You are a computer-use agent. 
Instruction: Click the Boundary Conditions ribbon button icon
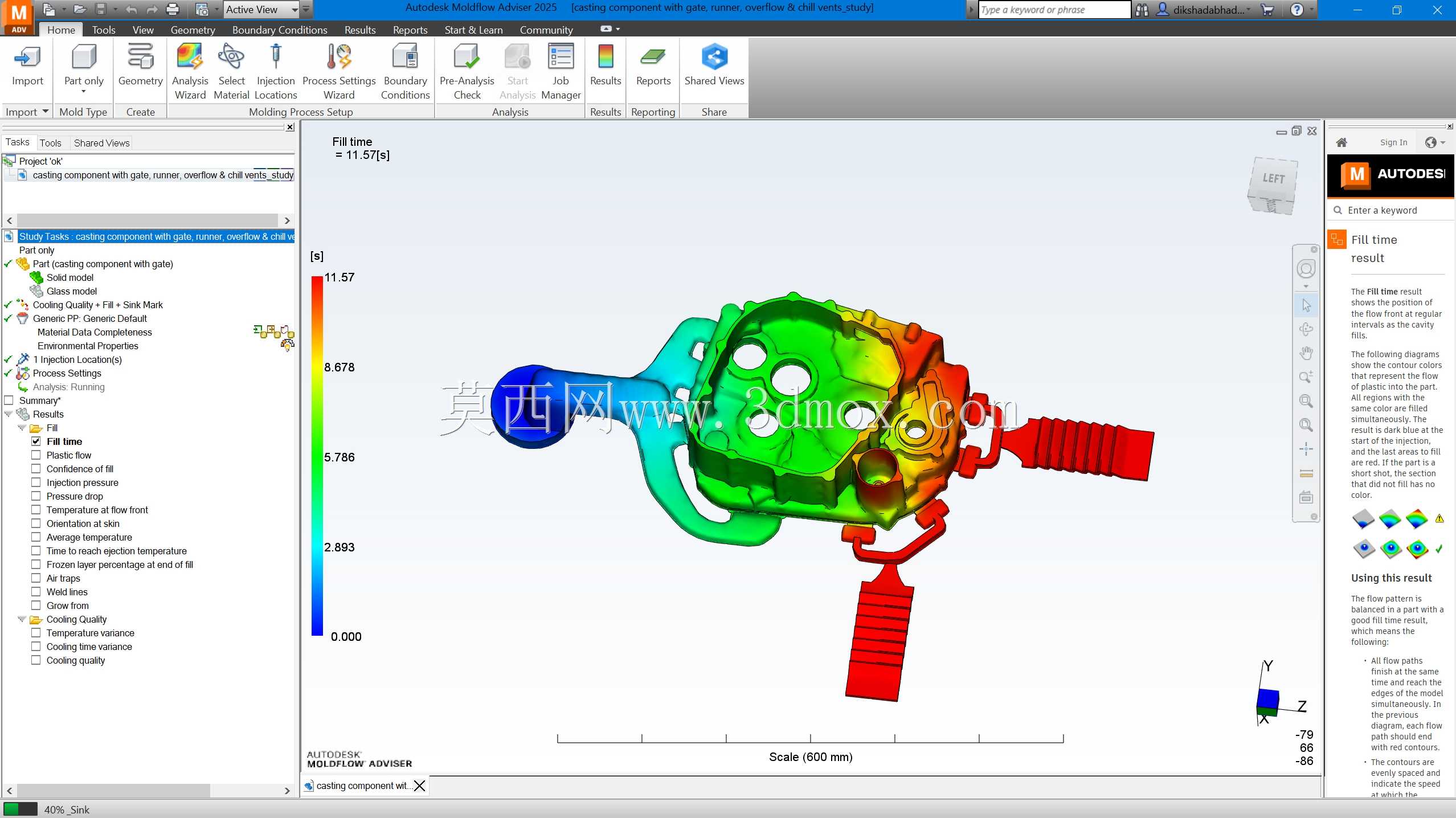coord(406,57)
